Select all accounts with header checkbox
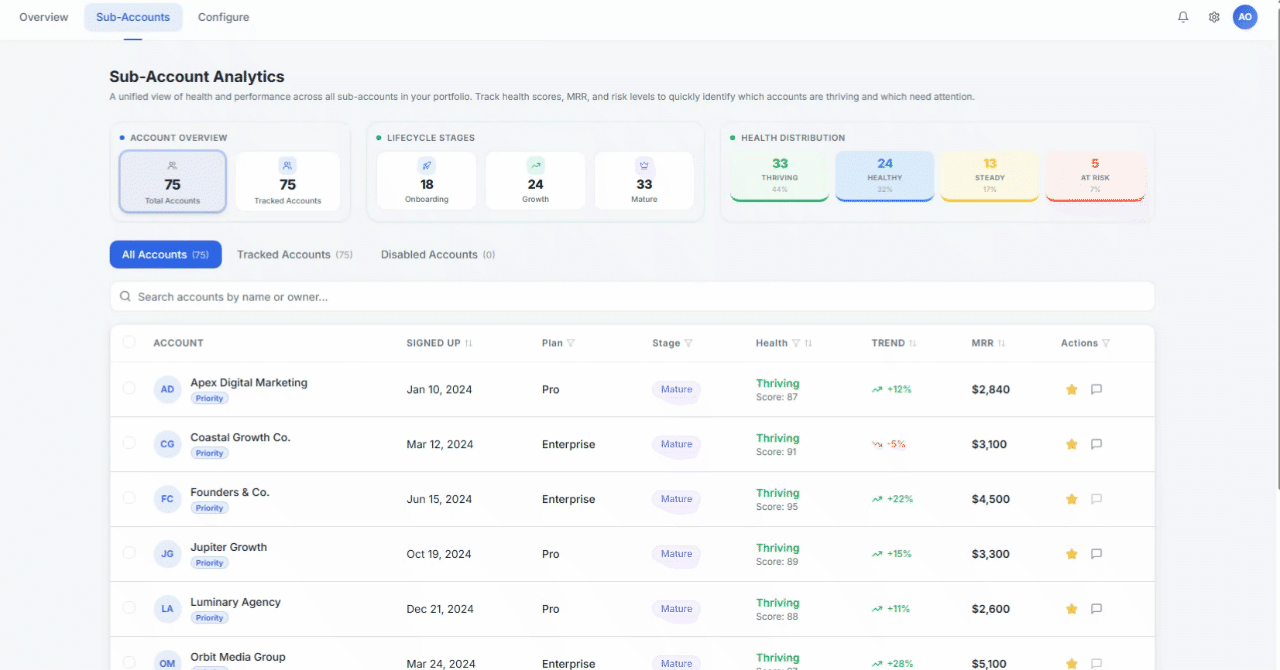This screenshot has width=1280, height=670. click(129, 342)
